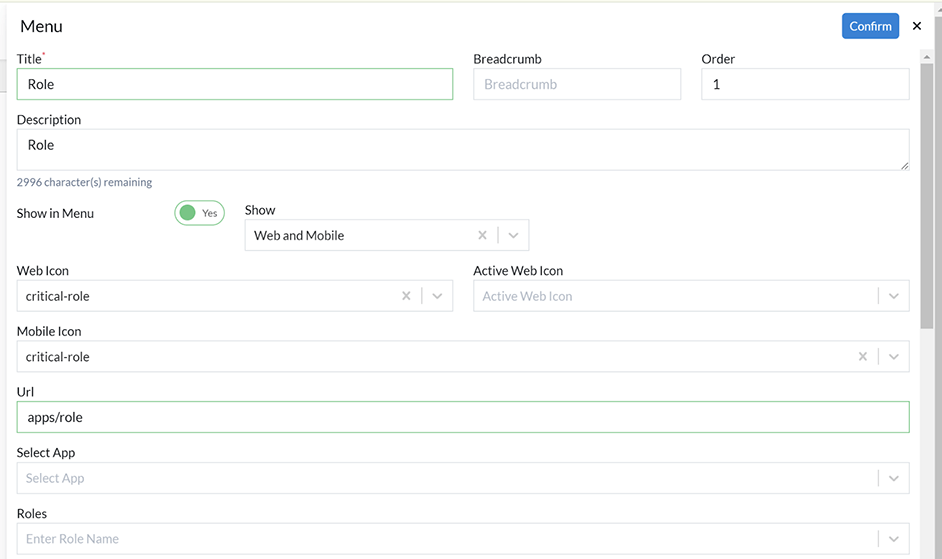Expand the Active Web Icon dropdown
This screenshot has height=559, width=942.
[893, 296]
